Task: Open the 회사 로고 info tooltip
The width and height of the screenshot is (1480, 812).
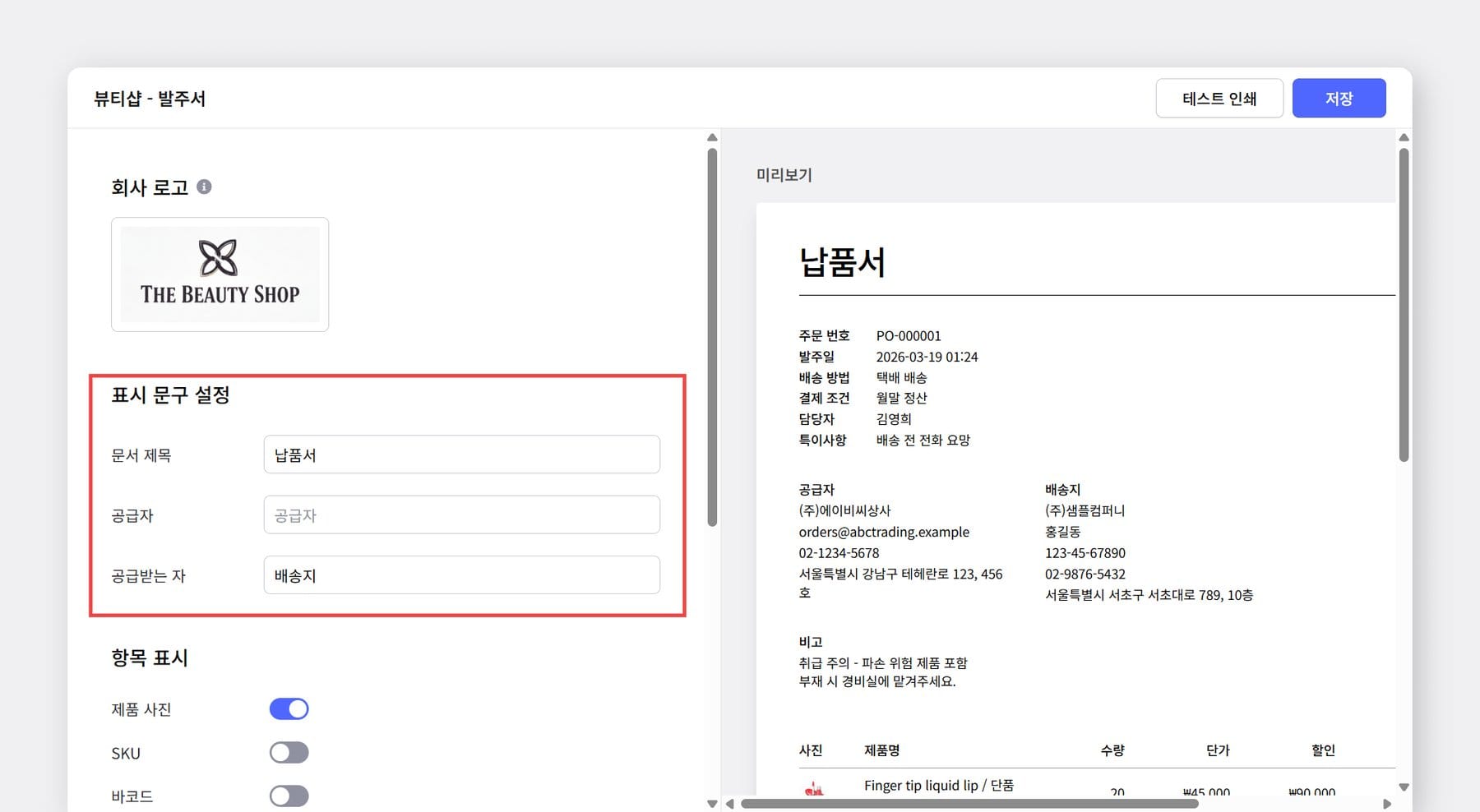Action: point(204,187)
